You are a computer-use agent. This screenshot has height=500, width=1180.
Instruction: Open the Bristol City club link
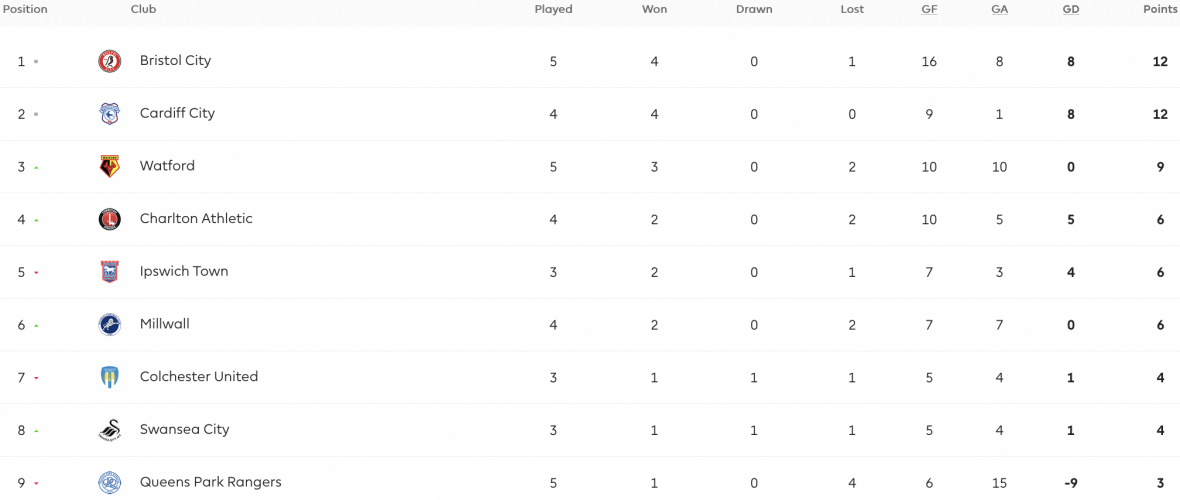175,61
